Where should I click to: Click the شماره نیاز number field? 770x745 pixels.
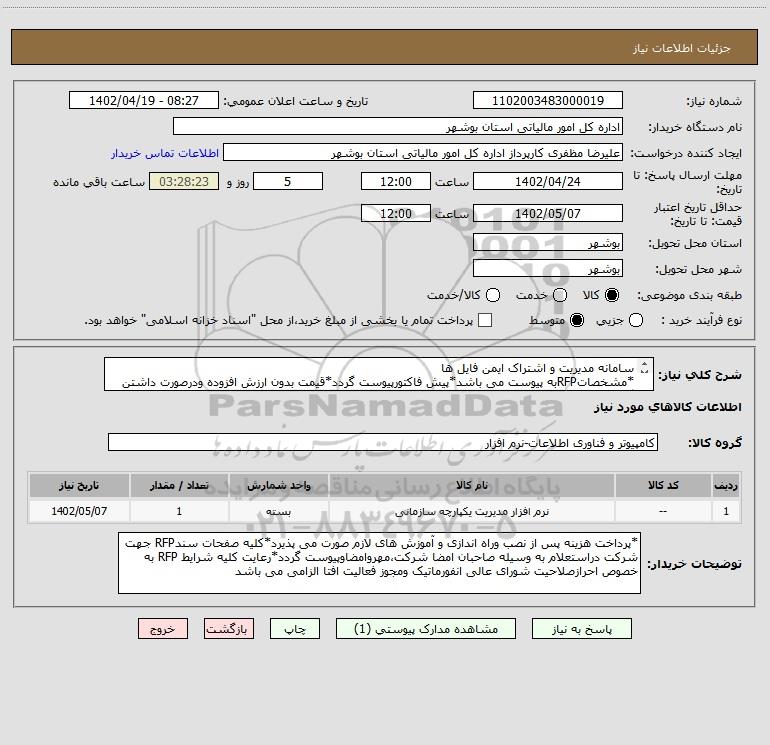pyautogui.click(x=548, y=101)
